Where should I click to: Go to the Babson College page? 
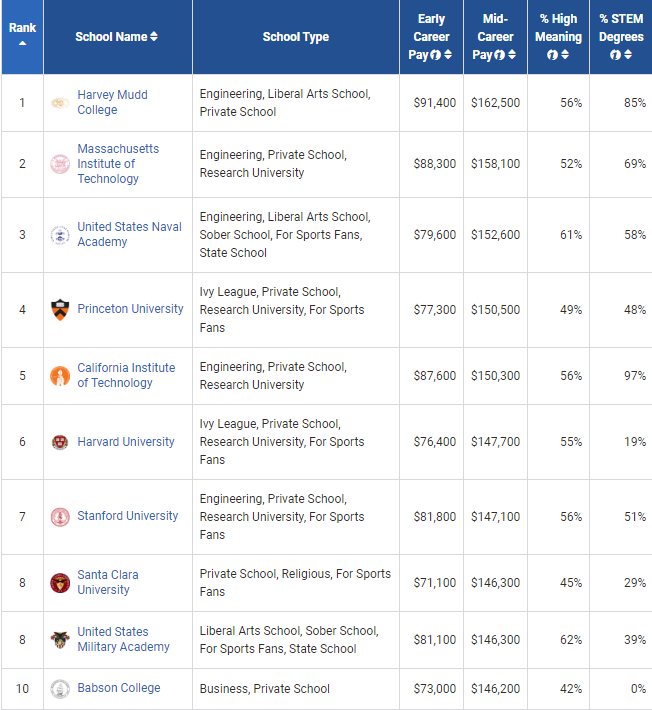point(118,688)
